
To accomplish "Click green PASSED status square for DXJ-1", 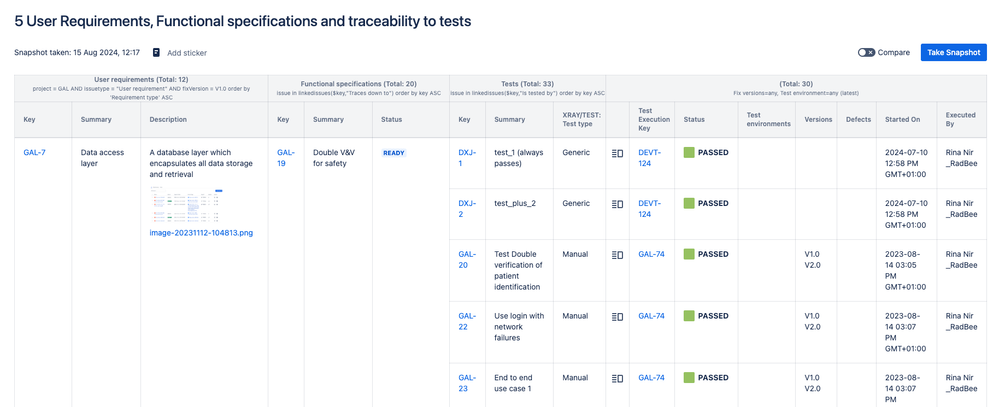I will [x=689, y=153].
